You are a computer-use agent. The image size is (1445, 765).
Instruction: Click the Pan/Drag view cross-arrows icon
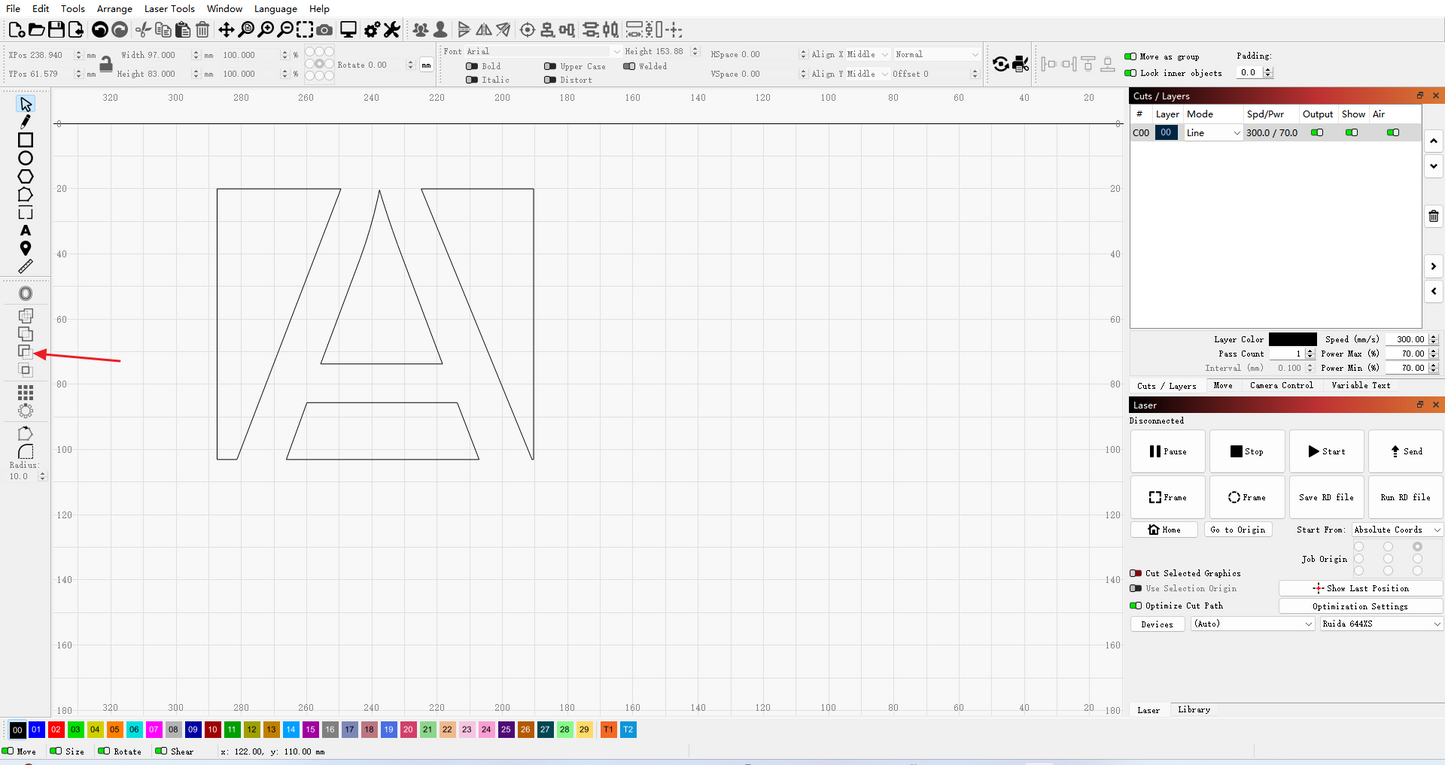(x=227, y=30)
